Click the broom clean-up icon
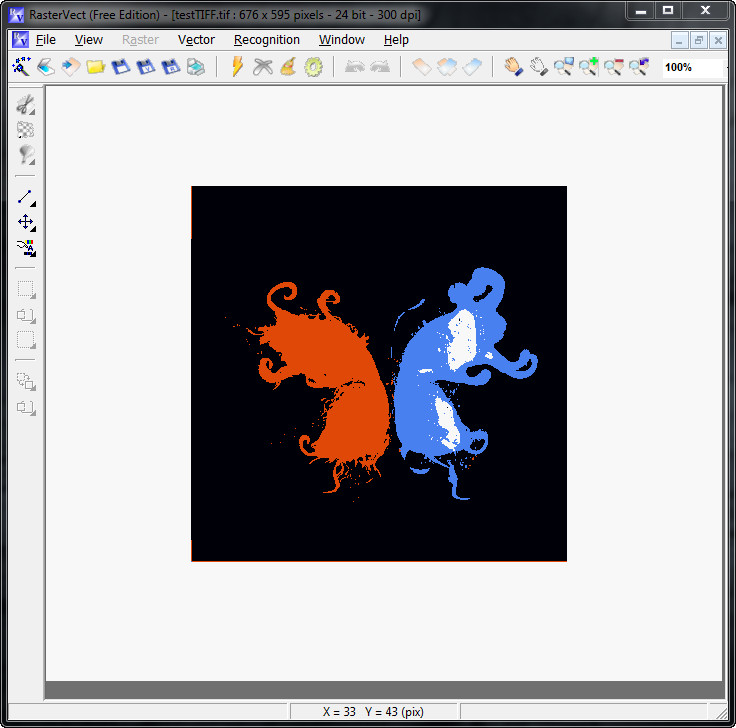Viewport: 736px width, 728px height. coord(288,67)
